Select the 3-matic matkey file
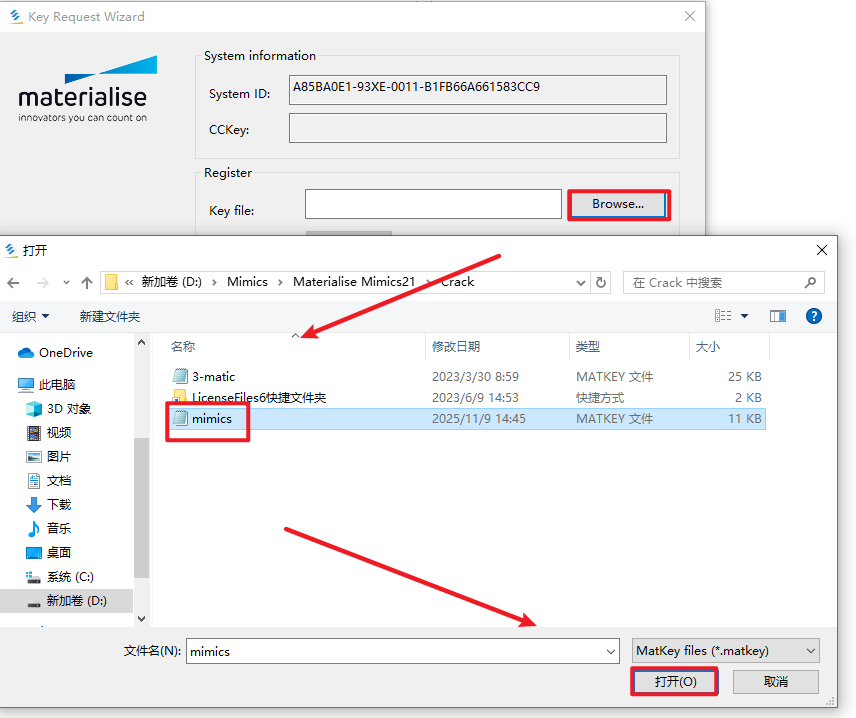This screenshot has height=718, width=856. click(213, 377)
